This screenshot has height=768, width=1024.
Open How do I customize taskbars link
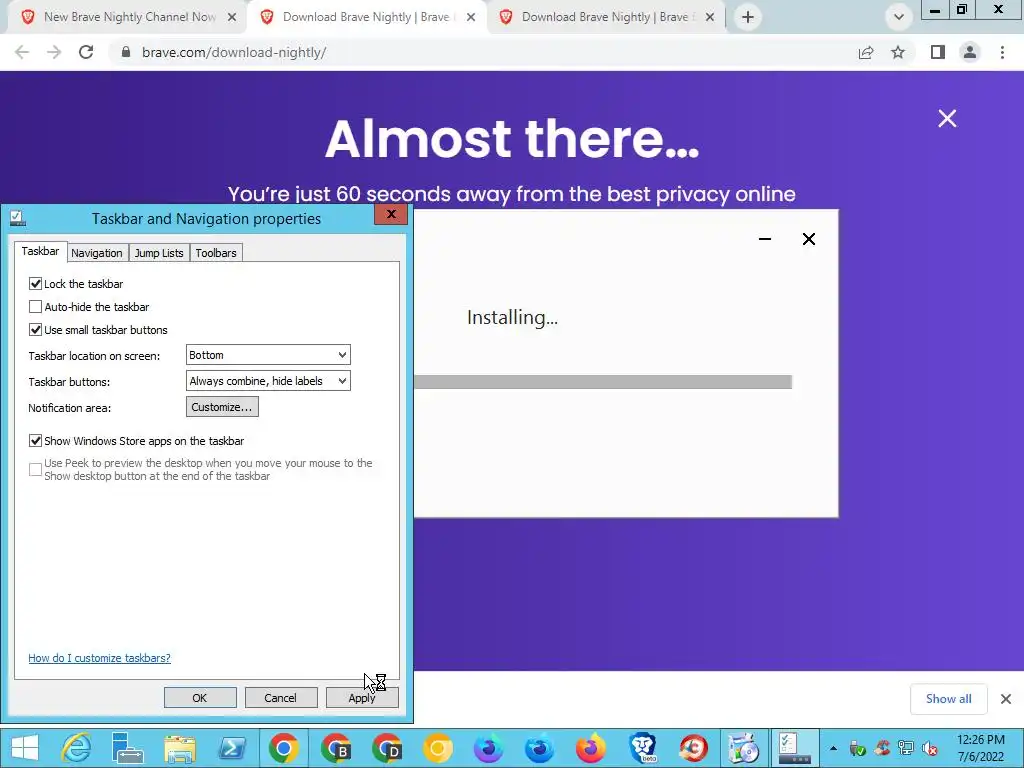coord(99,658)
